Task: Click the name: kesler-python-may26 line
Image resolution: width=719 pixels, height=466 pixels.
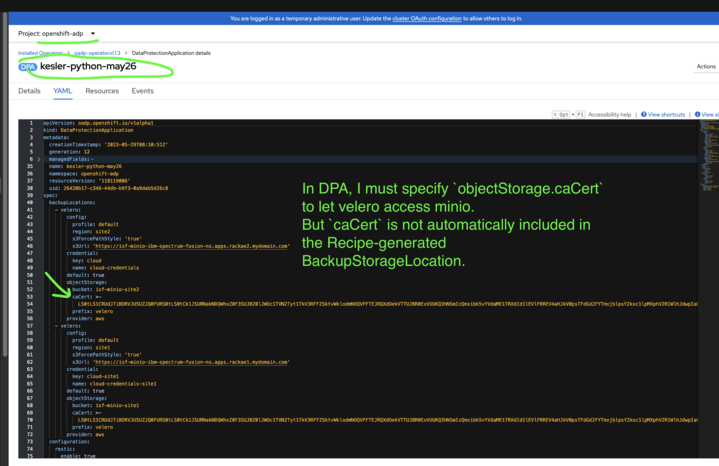Action: (x=85, y=166)
